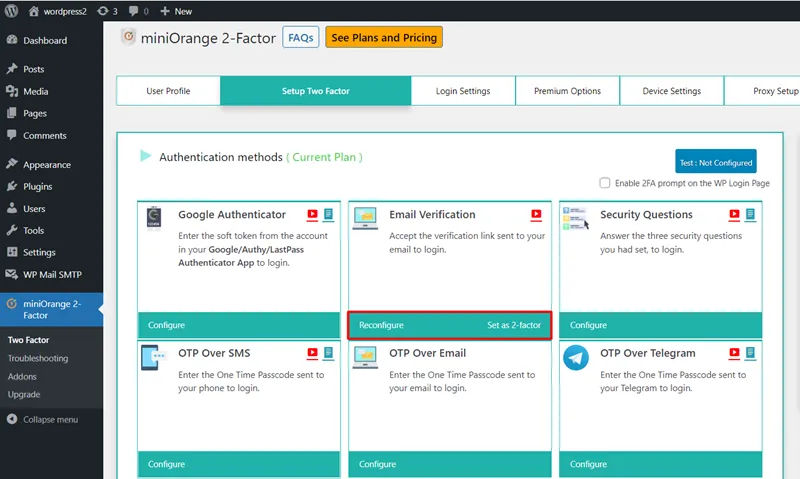This screenshot has height=479, width=800.
Task: Open the FAQs button
Action: coord(301,37)
